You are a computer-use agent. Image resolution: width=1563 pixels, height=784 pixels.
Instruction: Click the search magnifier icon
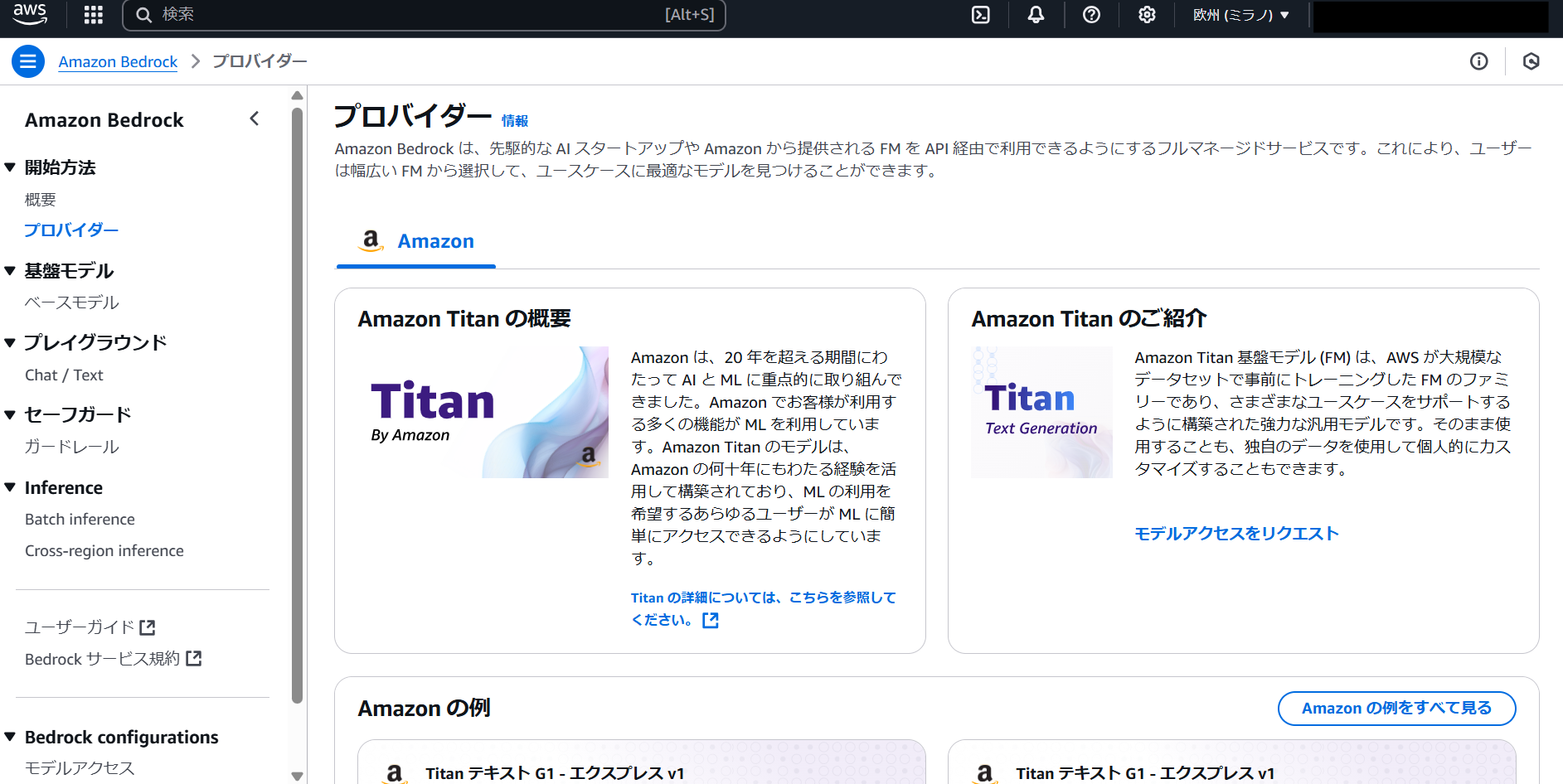(x=144, y=15)
